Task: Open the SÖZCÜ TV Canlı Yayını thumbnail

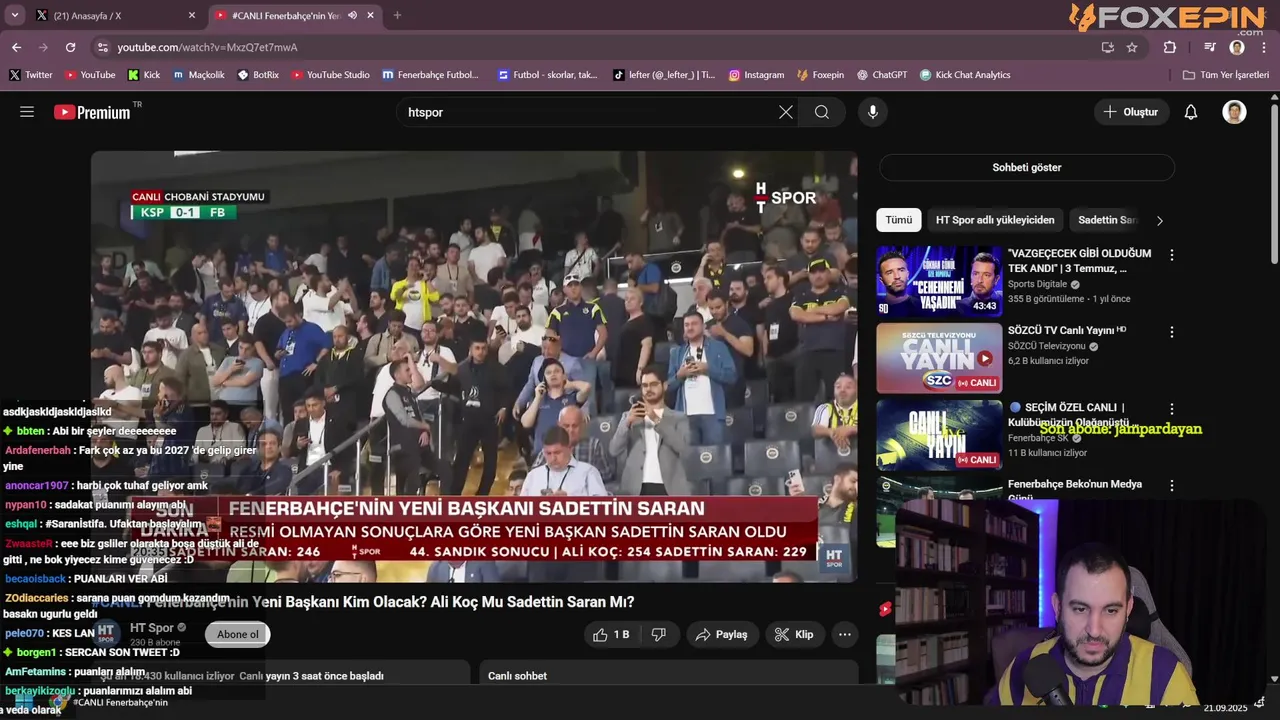Action: (939, 358)
